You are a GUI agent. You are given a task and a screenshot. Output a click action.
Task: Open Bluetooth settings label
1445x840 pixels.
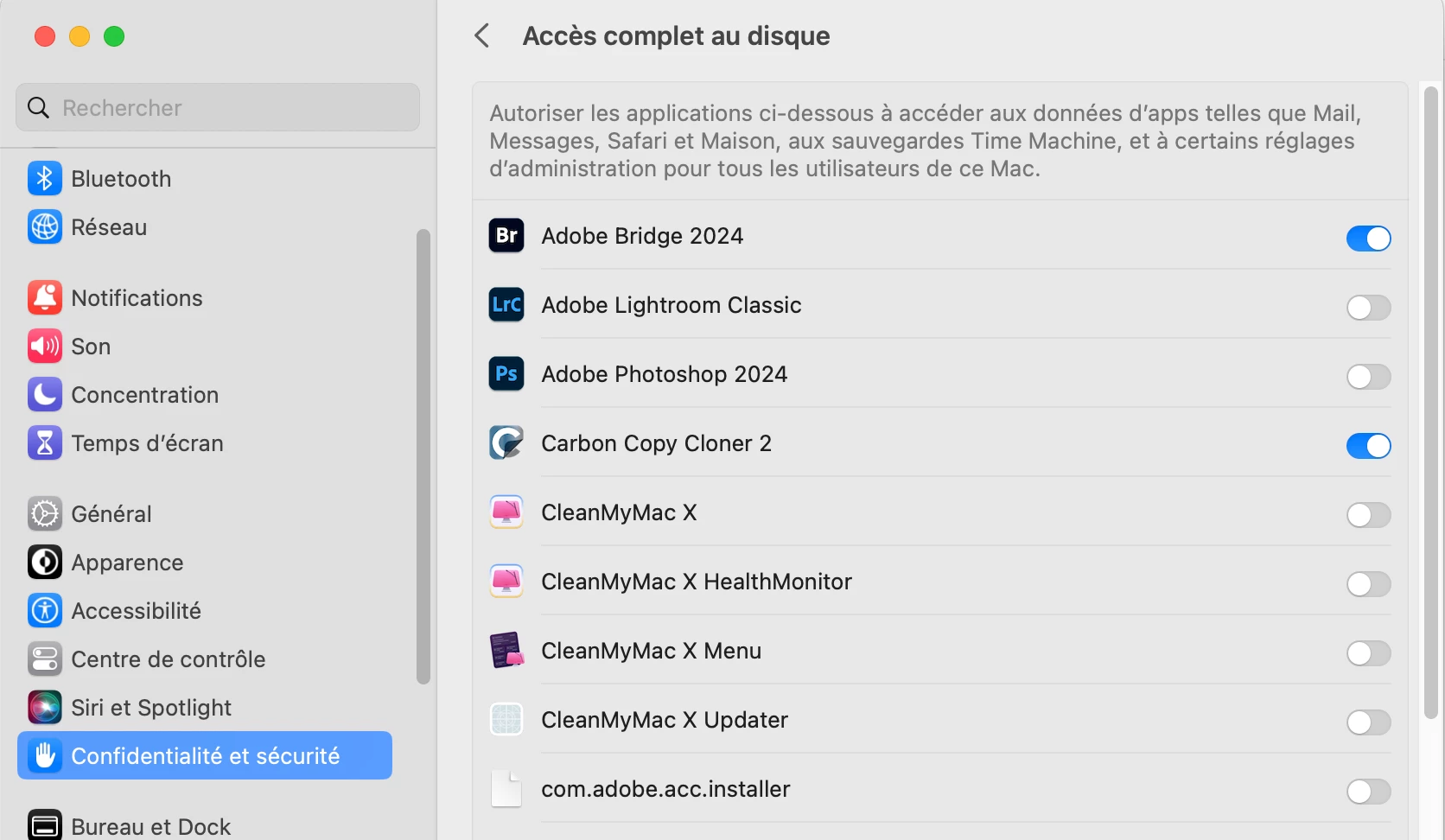121,179
